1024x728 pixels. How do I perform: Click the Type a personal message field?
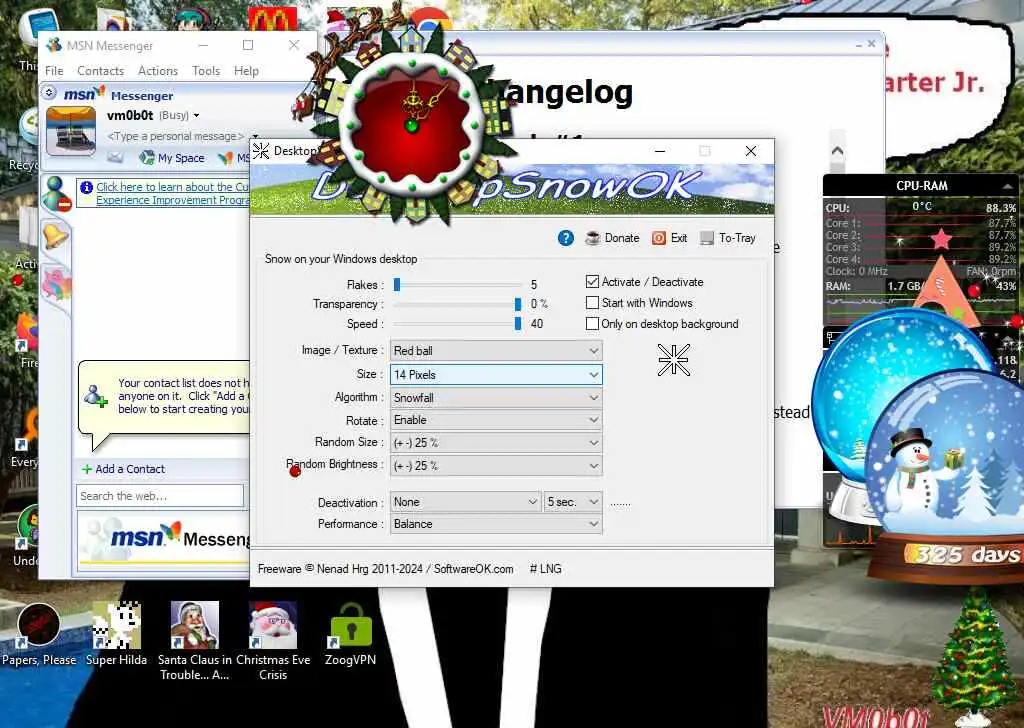pyautogui.click(x=175, y=136)
